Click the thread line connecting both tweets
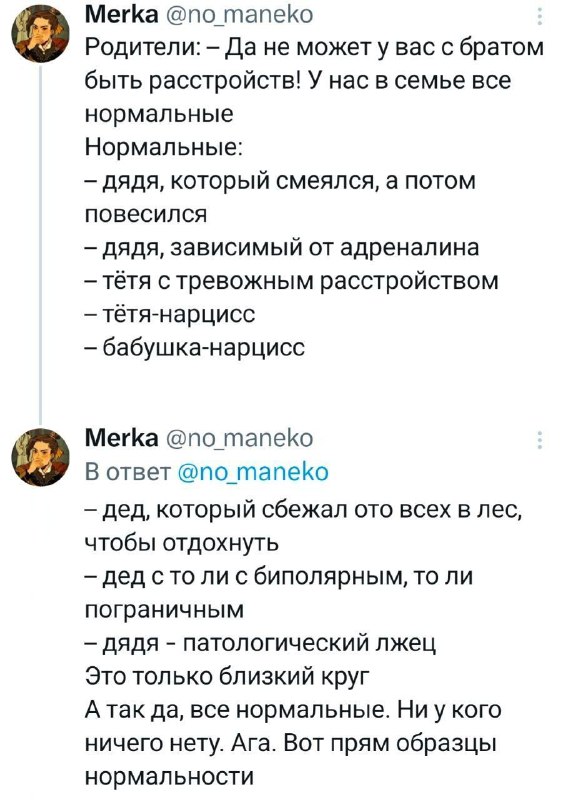Image resolution: width=563 pixels, height=800 pixels. [x=41, y=246]
